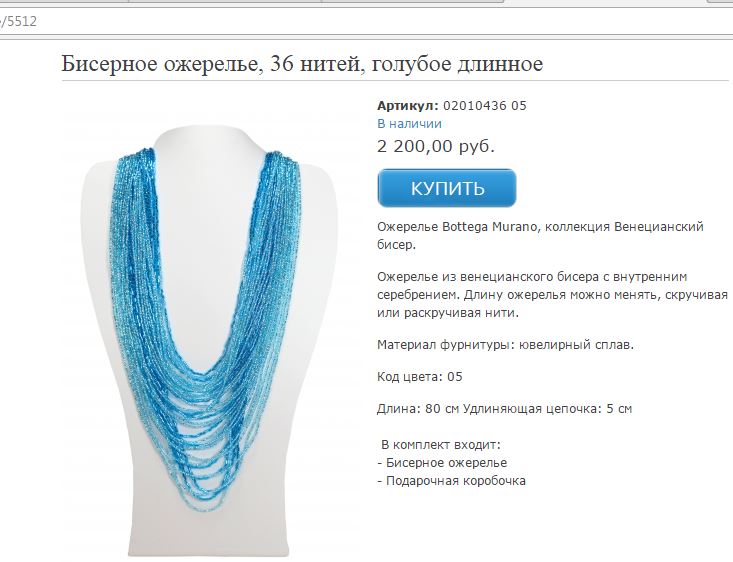This screenshot has width=733, height=562.
Task: Focus the address bar ending in /5512
Action: click(366, 22)
